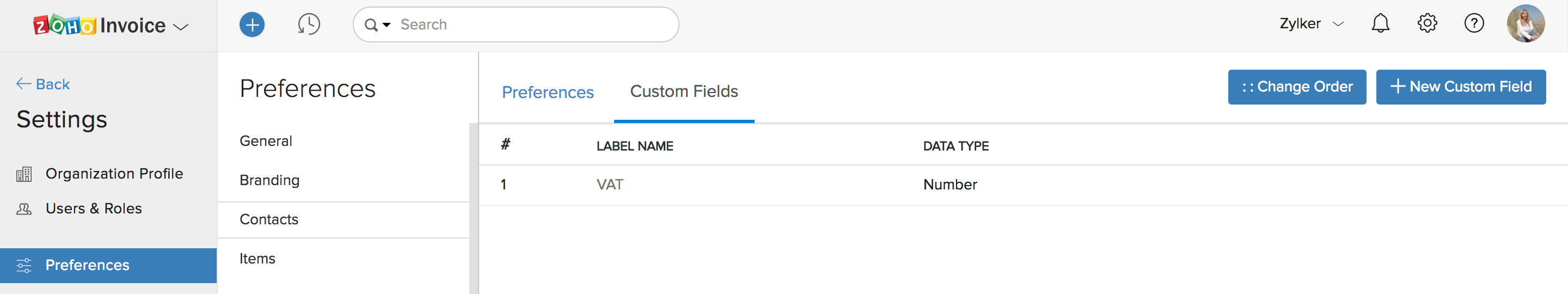Open the user profile avatar
Screen dimensions: 1568x294
click(x=1526, y=24)
